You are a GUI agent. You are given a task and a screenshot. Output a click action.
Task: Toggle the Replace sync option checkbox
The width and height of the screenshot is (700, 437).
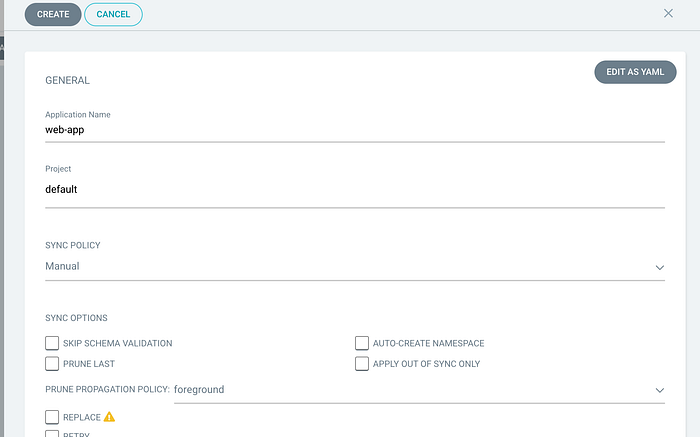coord(52,417)
